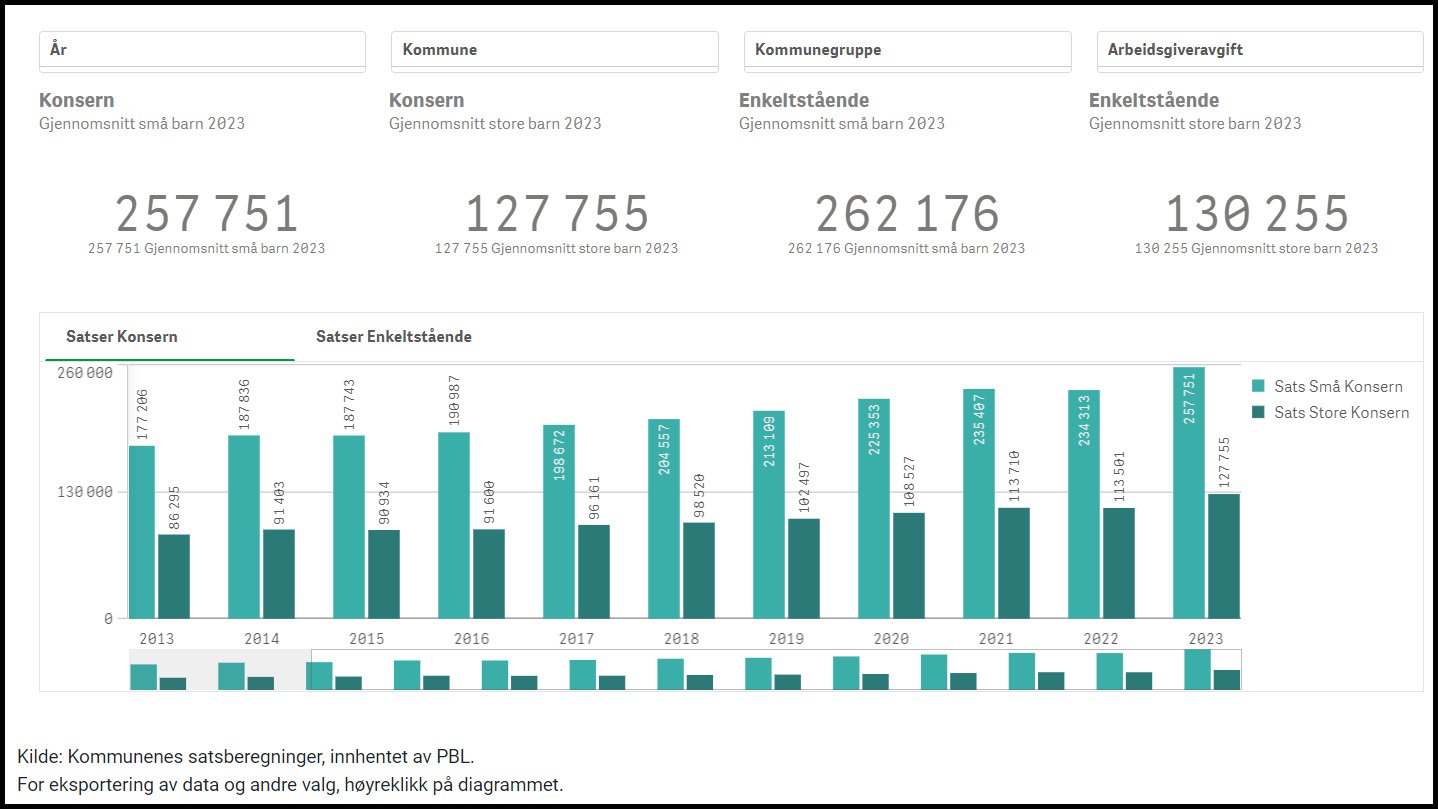This screenshot has height=809, width=1438.
Task: Click the greyed left area of mini chart
Action: (220, 669)
